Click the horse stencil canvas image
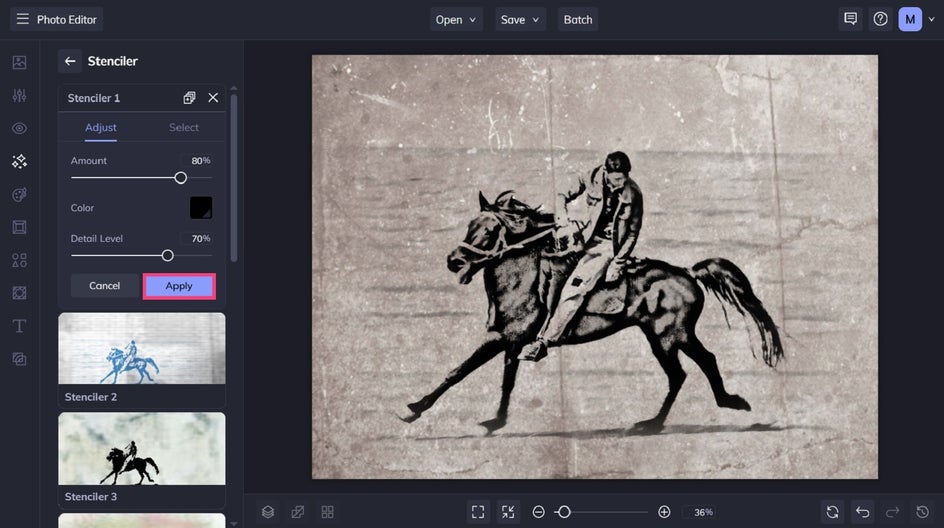This screenshot has height=528, width=944. click(x=594, y=267)
